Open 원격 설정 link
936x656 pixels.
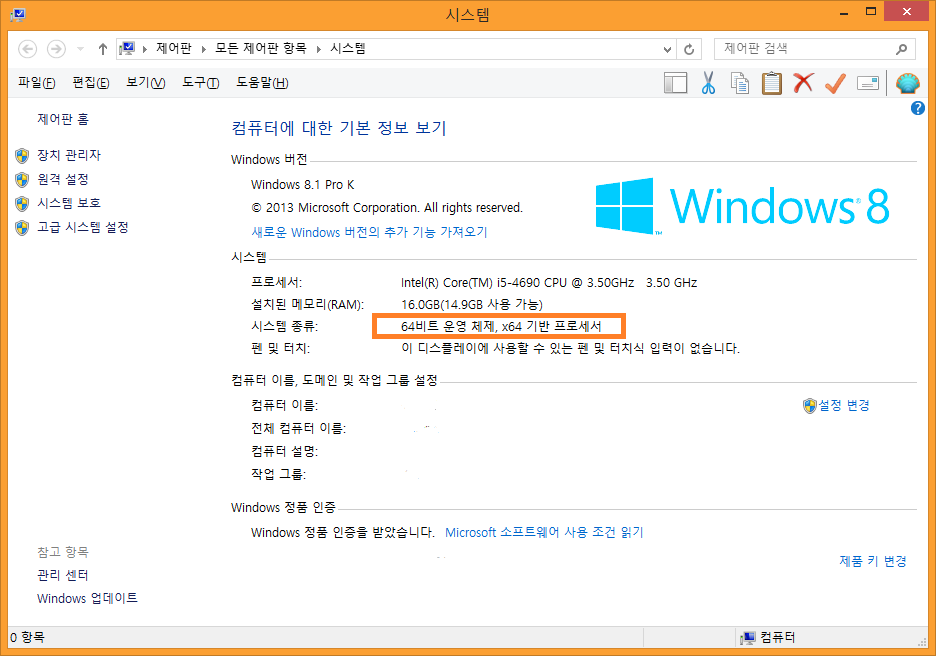[63, 179]
